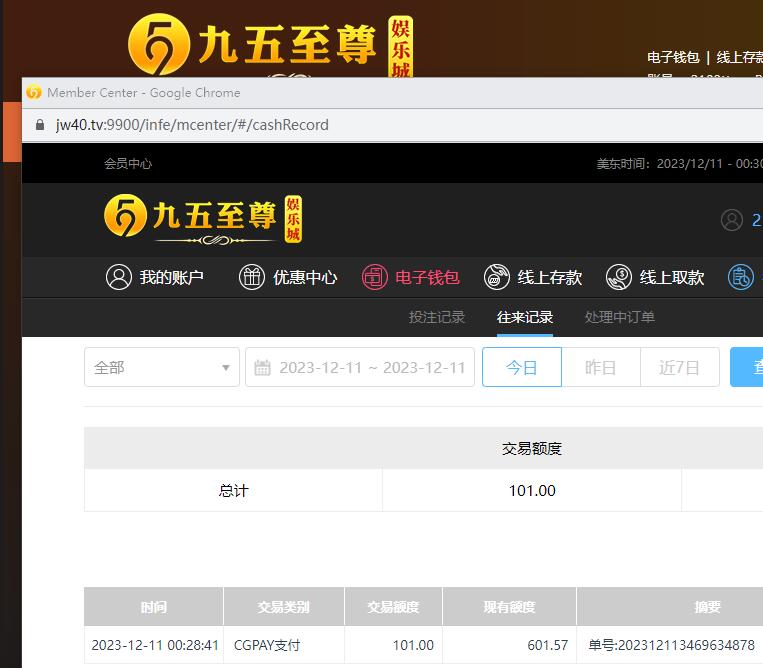Image resolution: width=763 pixels, height=668 pixels.
Task: Go to 电子钱包 menu item
Action: (427, 277)
